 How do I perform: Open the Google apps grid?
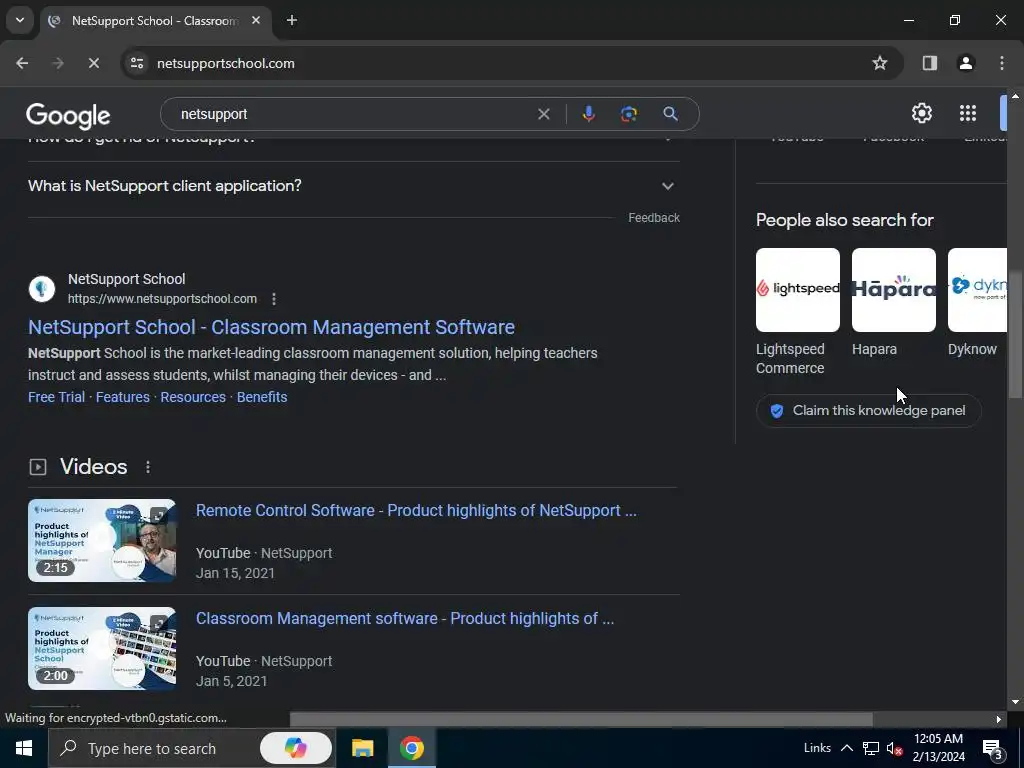click(968, 114)
